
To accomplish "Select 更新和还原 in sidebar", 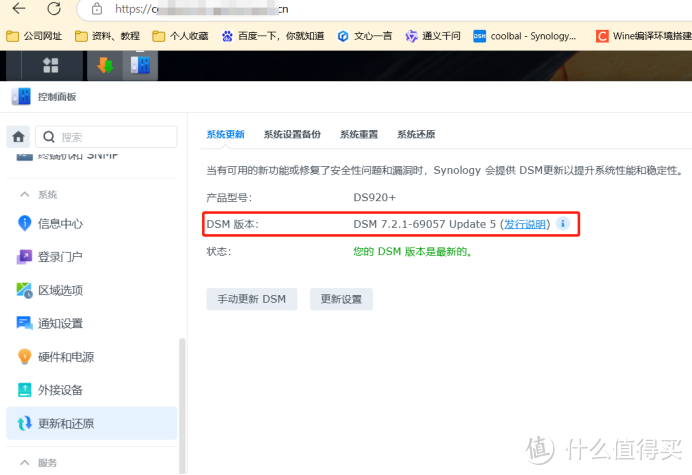I will [x=92, y=423].
